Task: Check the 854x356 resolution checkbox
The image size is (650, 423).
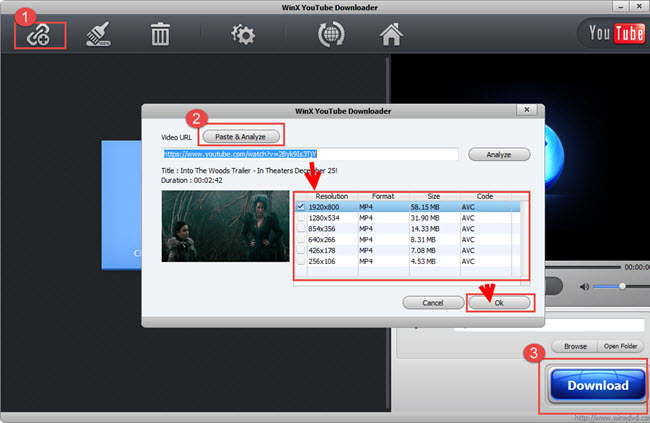Action: (x=301, y=228)
